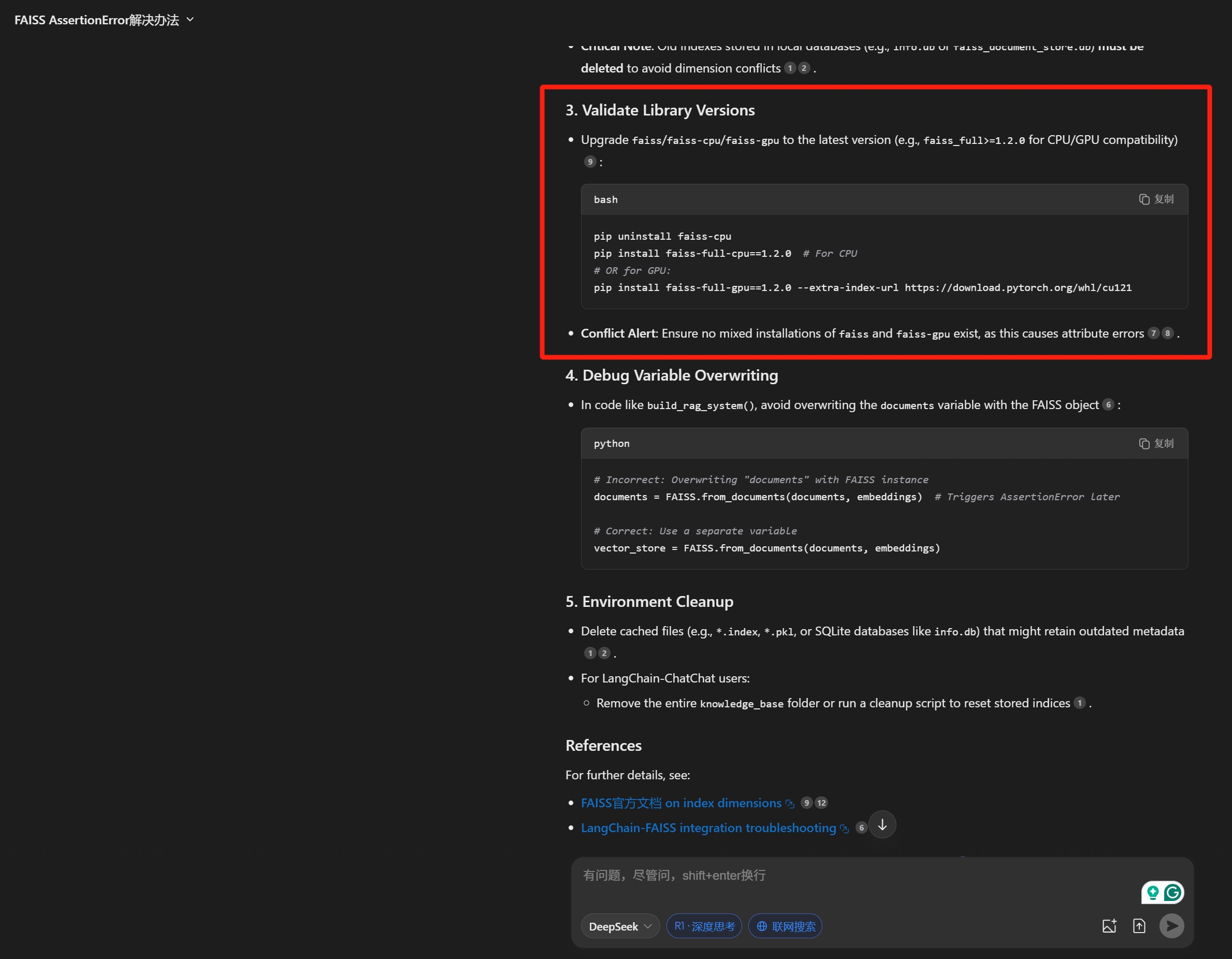Click the 'python' code block label
The width and height of the screenshot is (1232, 959).
click(x=612, y=443)
